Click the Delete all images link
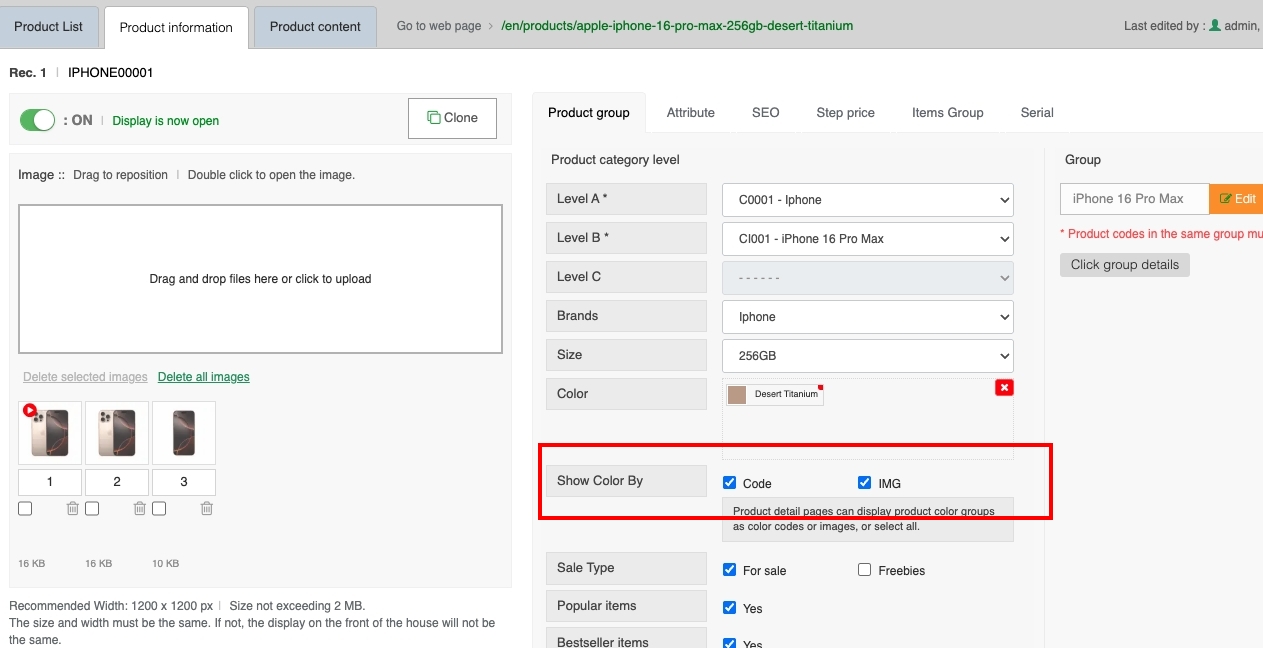The image size is (1263, 648). click(204, 377)
